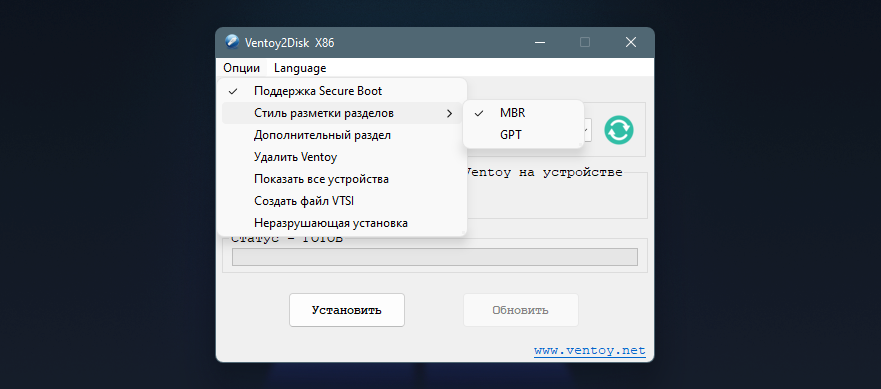The width and height of the screenshot is (881, 389).
Task: Minimize the Ventoy2Disk window
Action: click(x=539, y=42)
